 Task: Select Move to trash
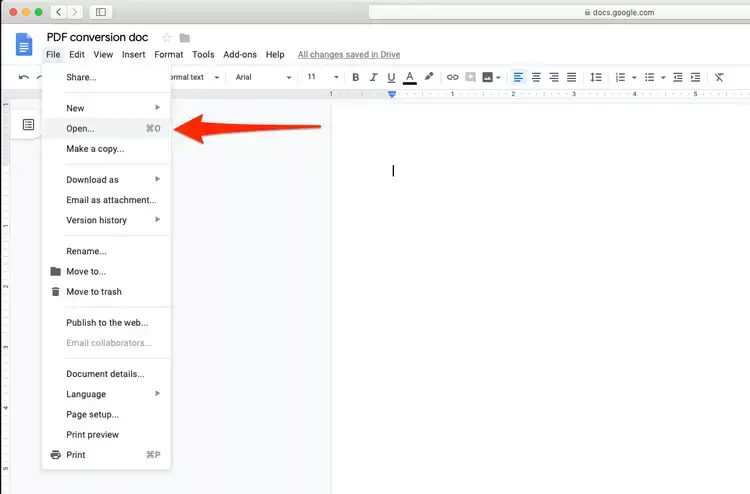point(106,292)
